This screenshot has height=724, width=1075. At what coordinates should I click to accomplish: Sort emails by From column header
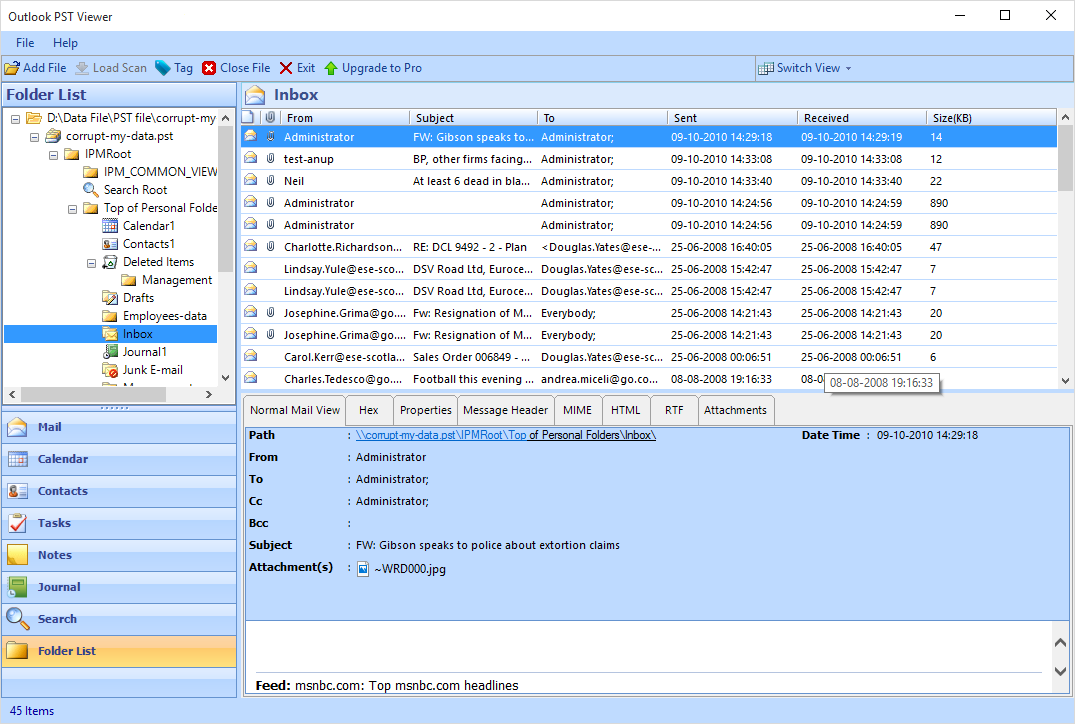tap(346, 118)
